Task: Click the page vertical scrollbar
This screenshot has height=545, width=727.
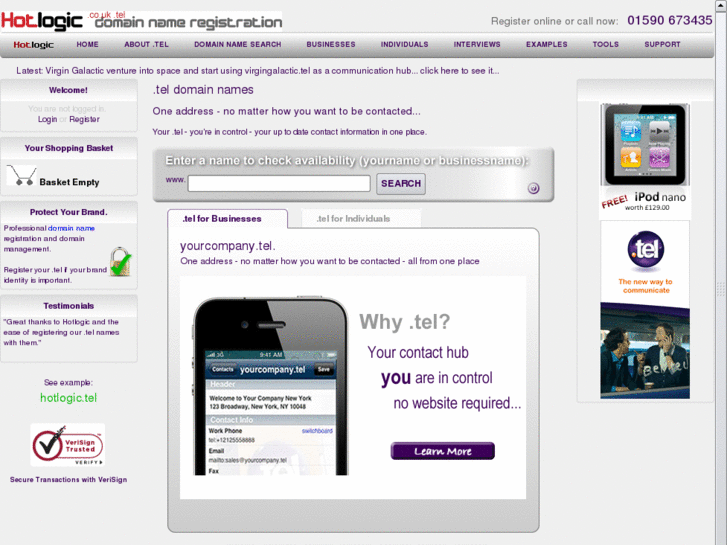Action: (721, 273)
